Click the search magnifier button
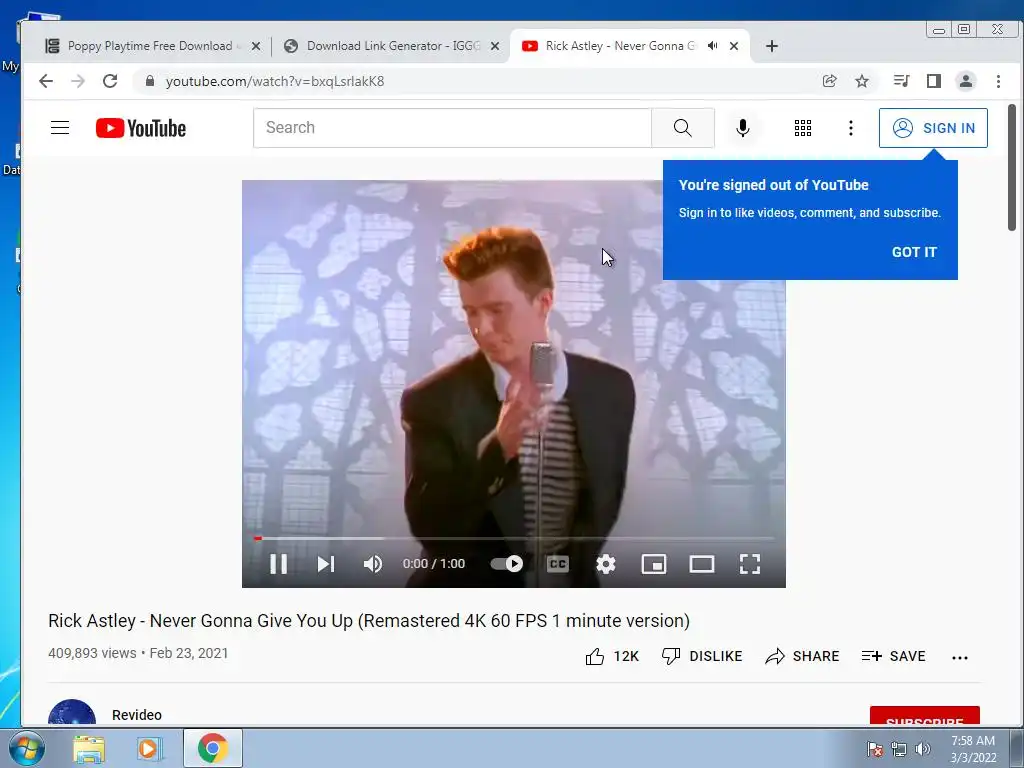1024x768 pixels. point(682,128)
